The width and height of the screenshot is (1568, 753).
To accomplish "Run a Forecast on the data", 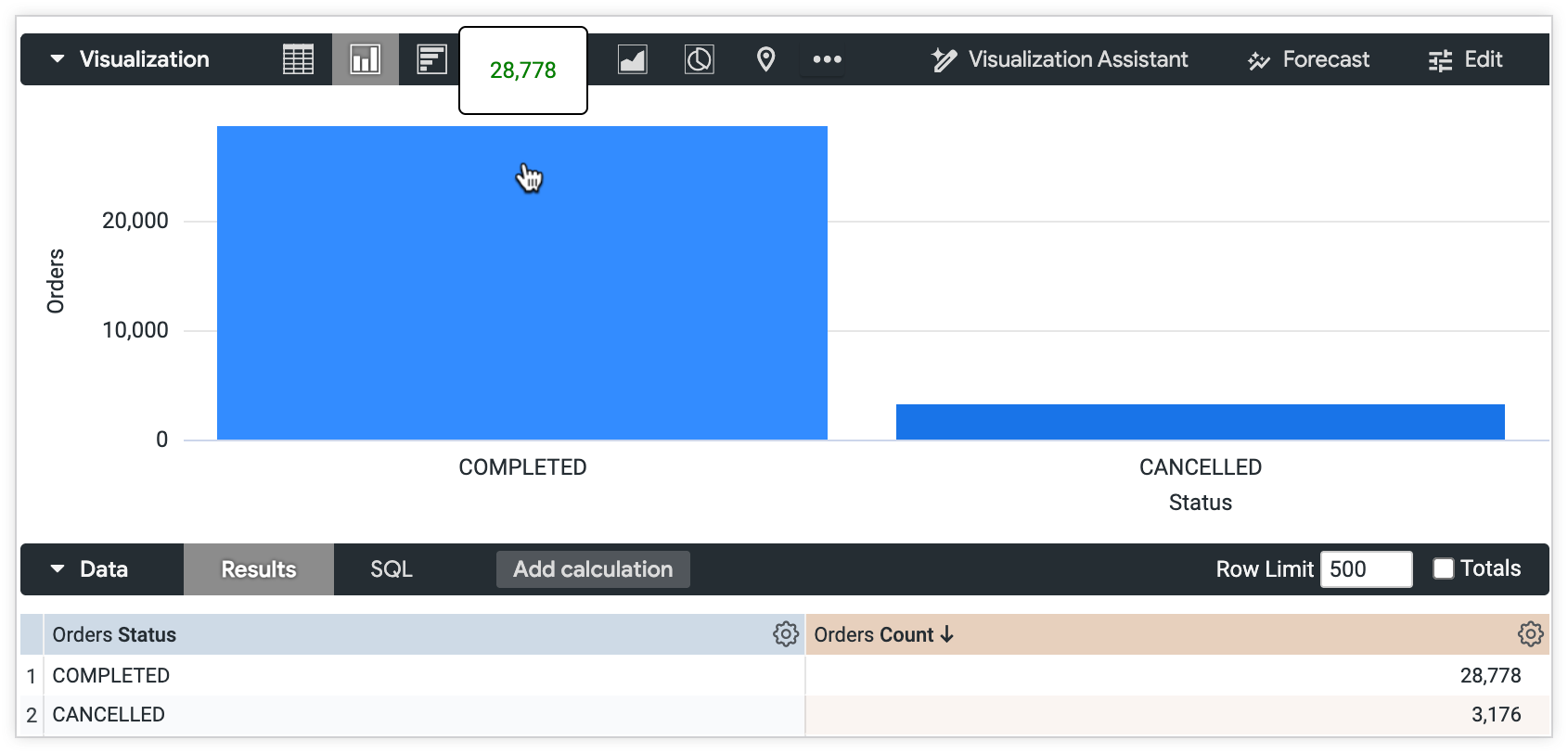I will point(1306,59).
